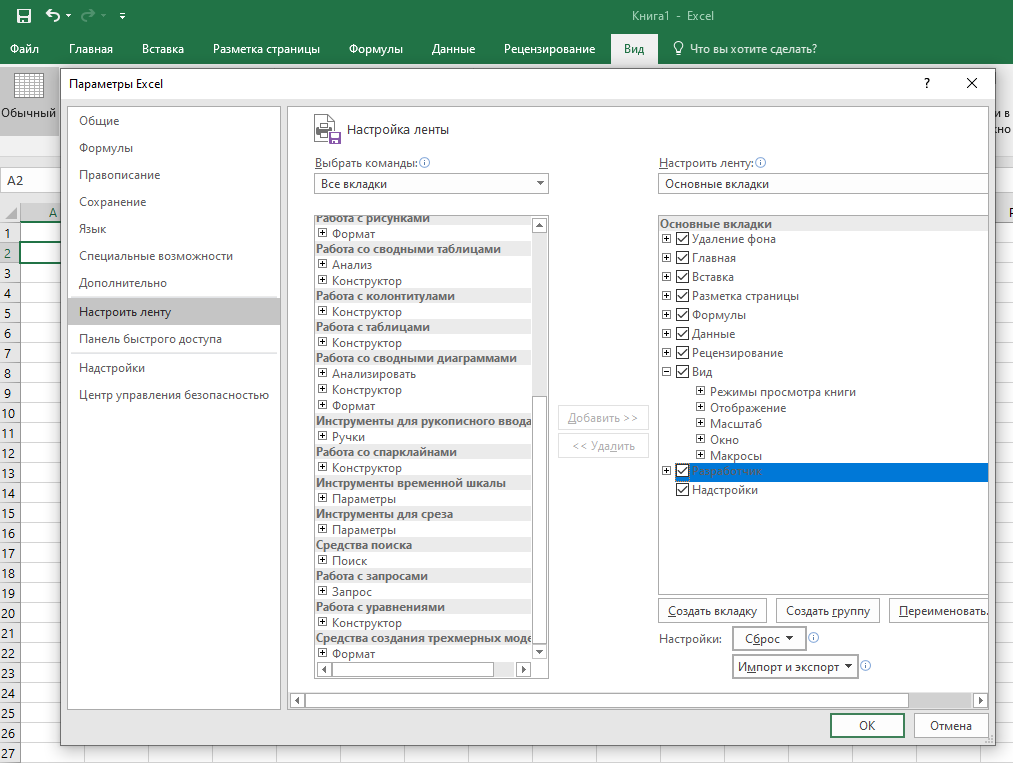Click 'Создать группу' button
This screenshot has width=1013, height=763.
point(828,611)
